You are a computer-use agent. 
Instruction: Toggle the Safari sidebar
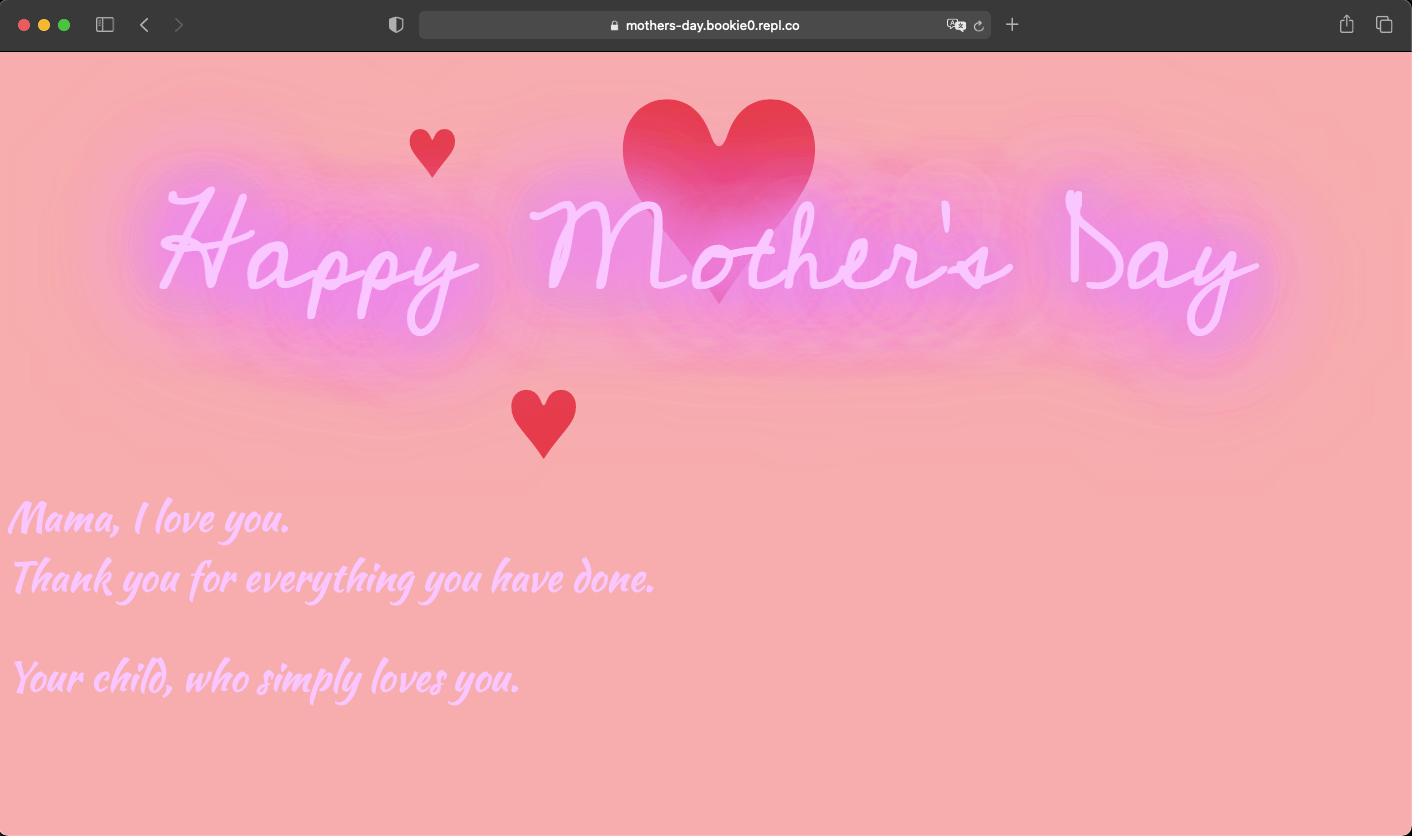(104, 24)
